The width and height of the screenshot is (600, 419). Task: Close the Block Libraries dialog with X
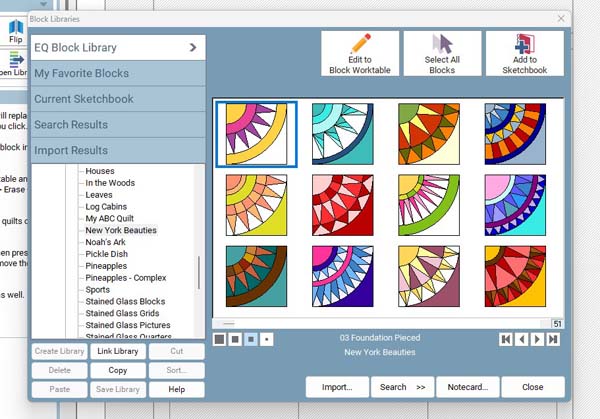(x=561, y=18)
